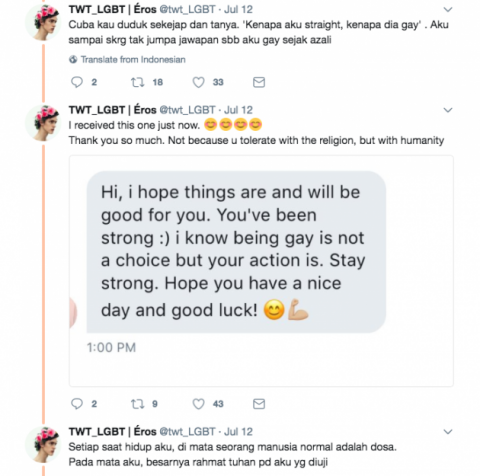Open the third tweet's chevron options menu

pyautogui.click(x=448, y=432)
